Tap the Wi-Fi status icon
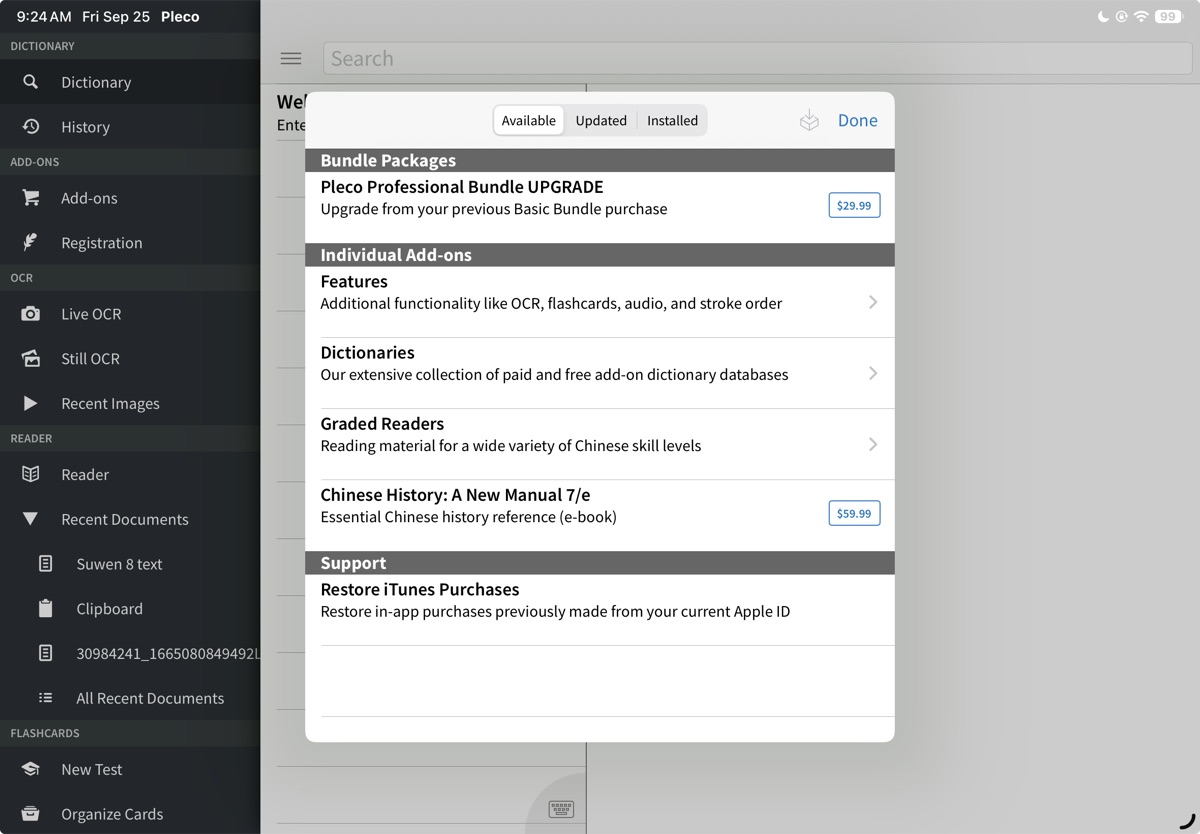The image size is (1200, 834). coord(1141,16)
